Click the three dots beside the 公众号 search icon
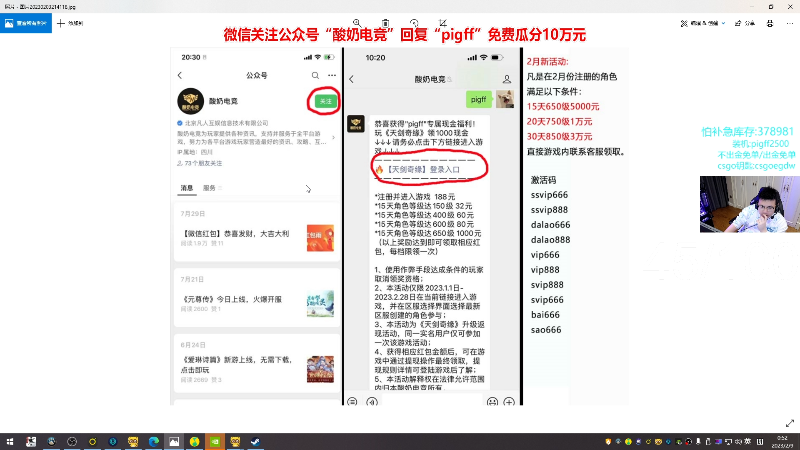The width and height of the screenshot is (800, 450). pyautogui.click(x=332, y=76)
